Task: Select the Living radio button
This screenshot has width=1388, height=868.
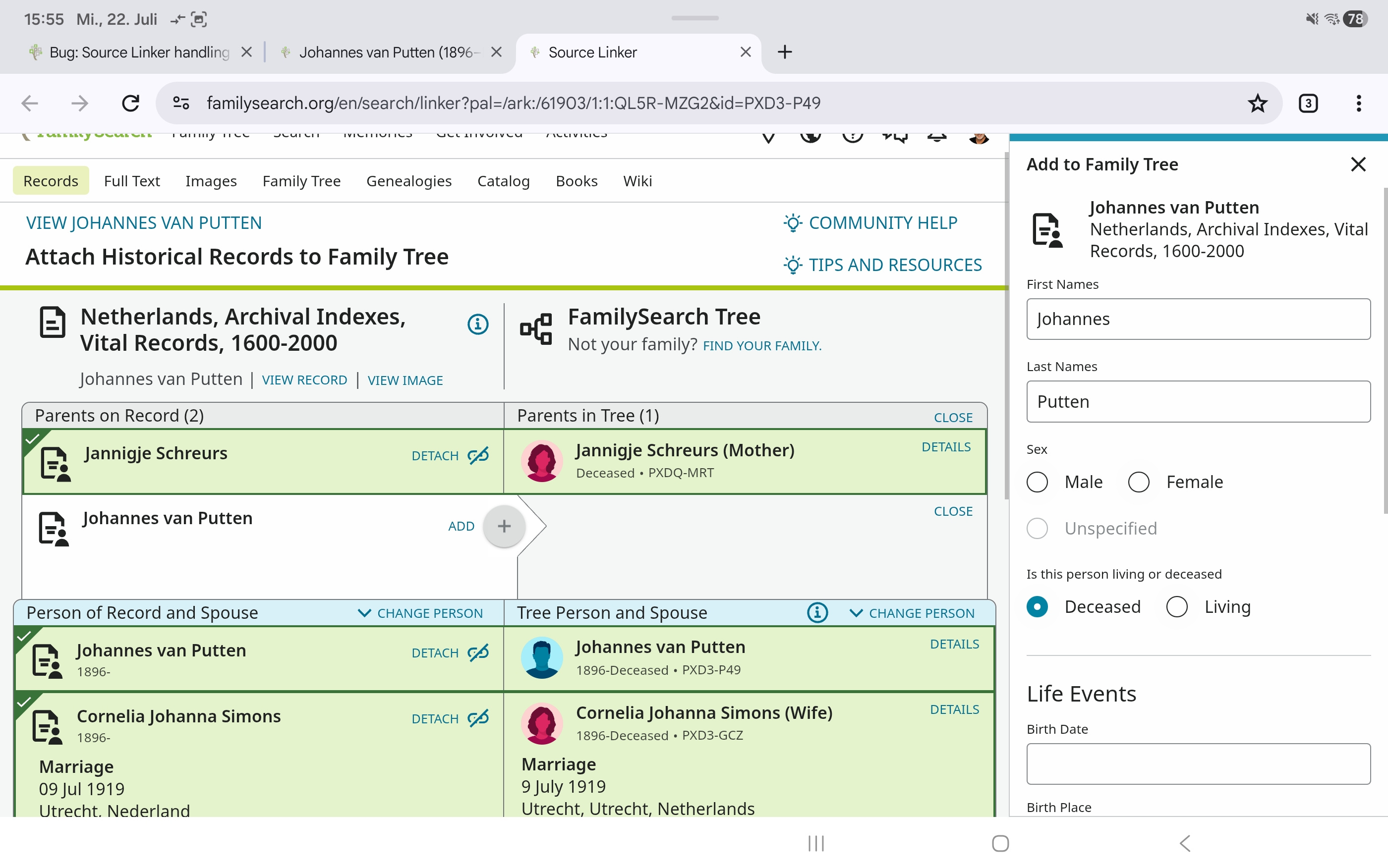Action: point(1177,607)
